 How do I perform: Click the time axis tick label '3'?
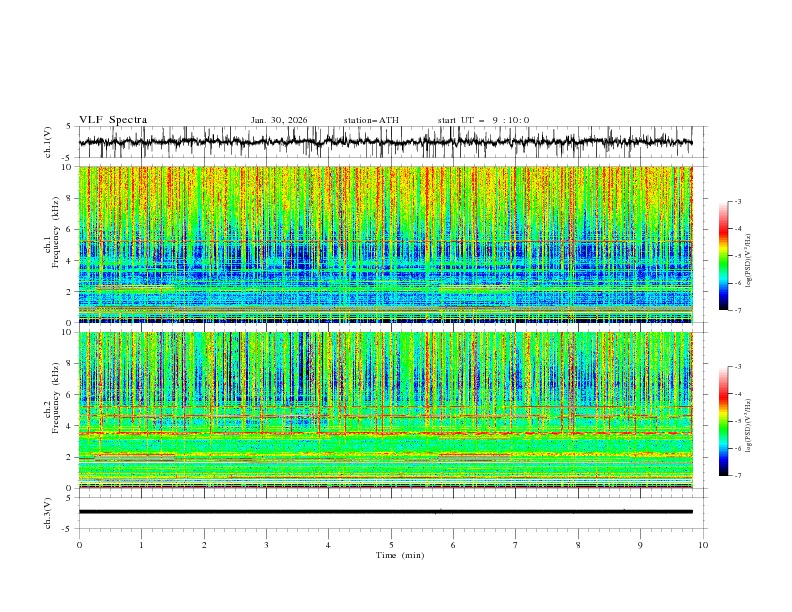tap(266, 545)
